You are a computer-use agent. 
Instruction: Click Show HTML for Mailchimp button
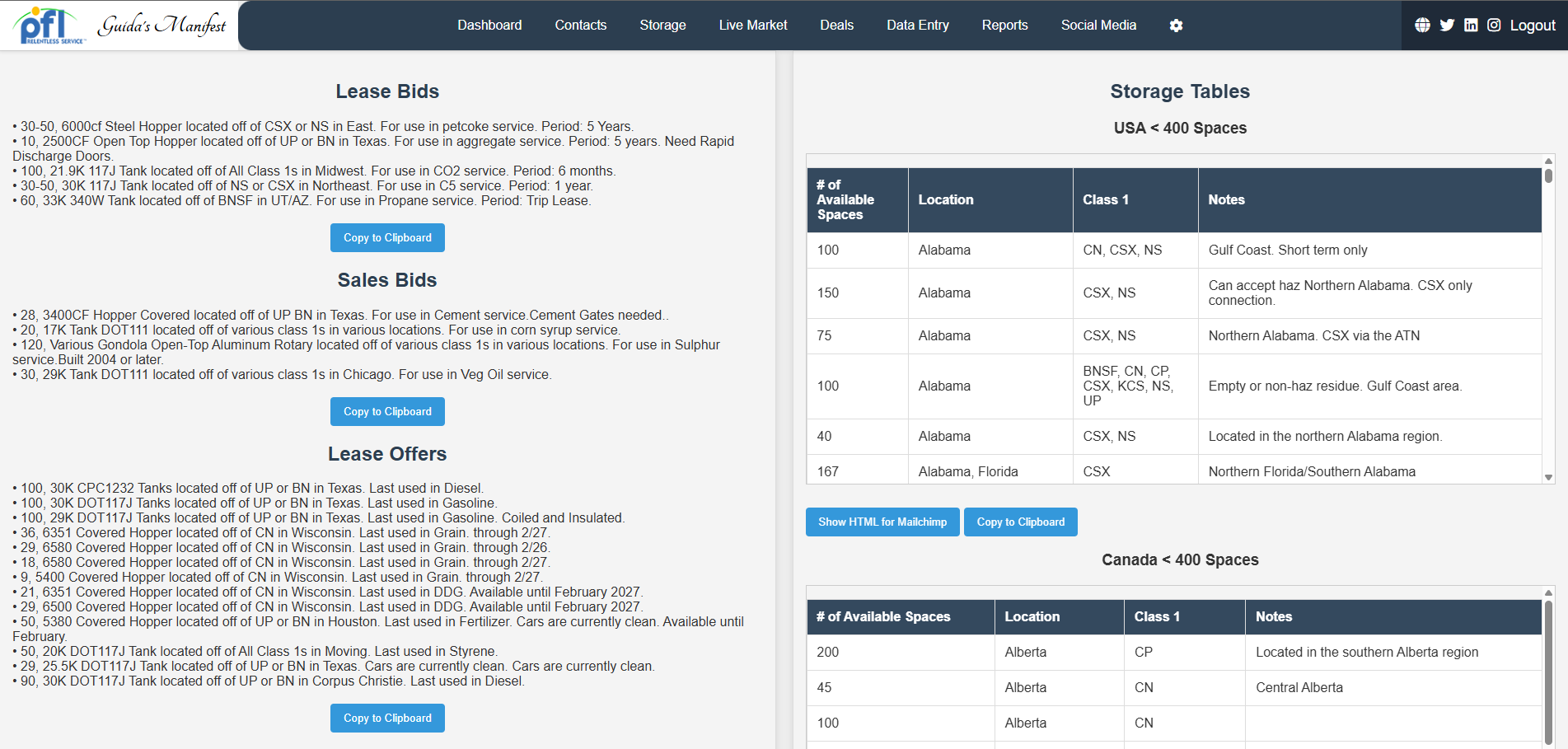click(882, 522)
